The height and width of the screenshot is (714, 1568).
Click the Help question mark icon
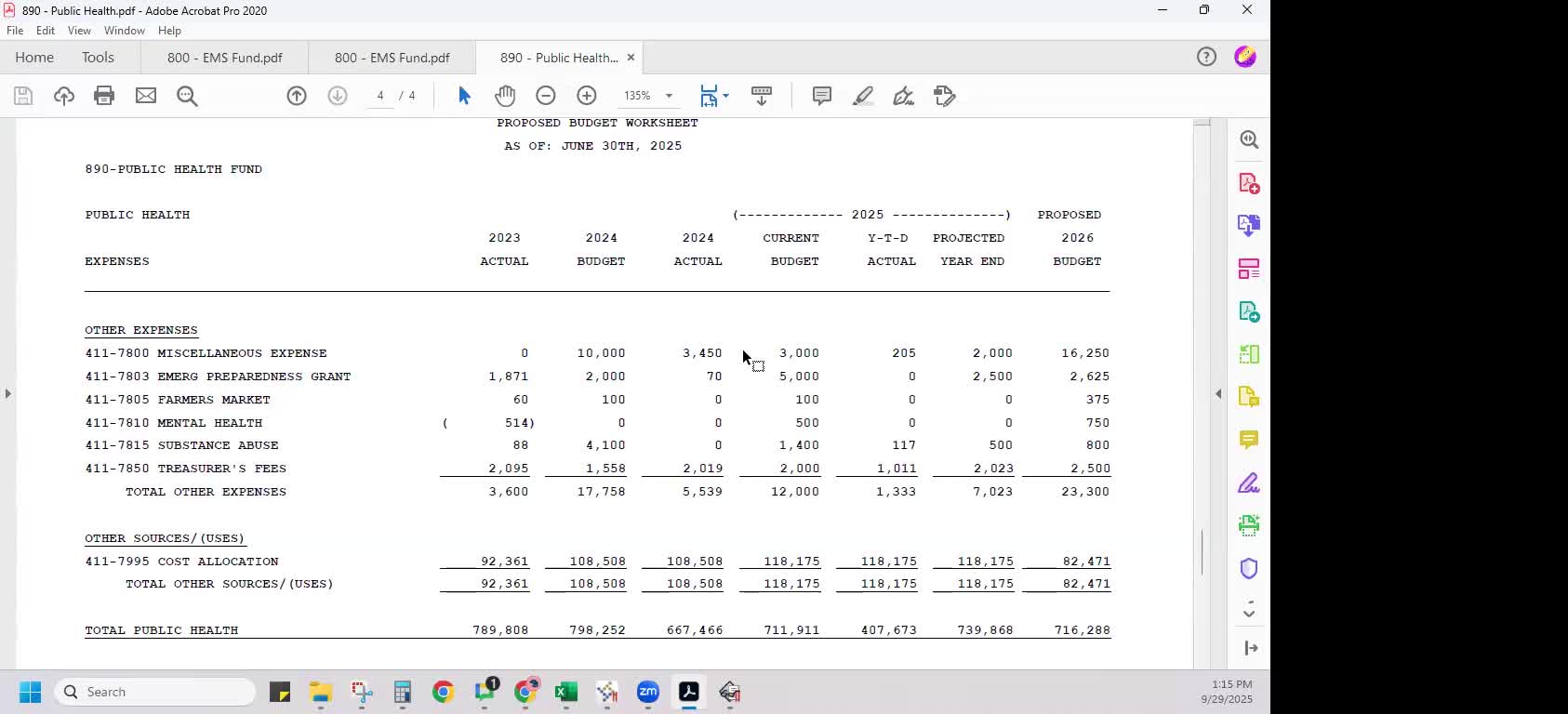coord(1206,58)
